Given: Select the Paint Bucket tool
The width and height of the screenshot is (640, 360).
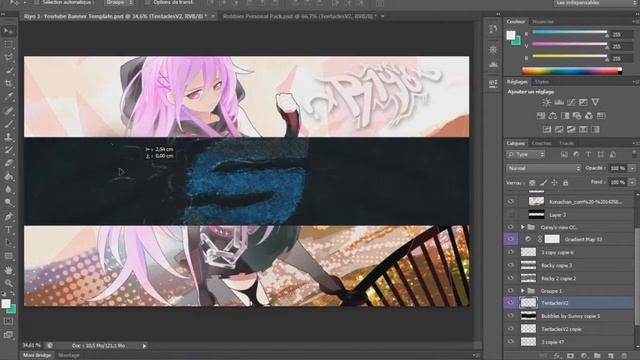Looking at the screenshot, I should pos(8,176).
